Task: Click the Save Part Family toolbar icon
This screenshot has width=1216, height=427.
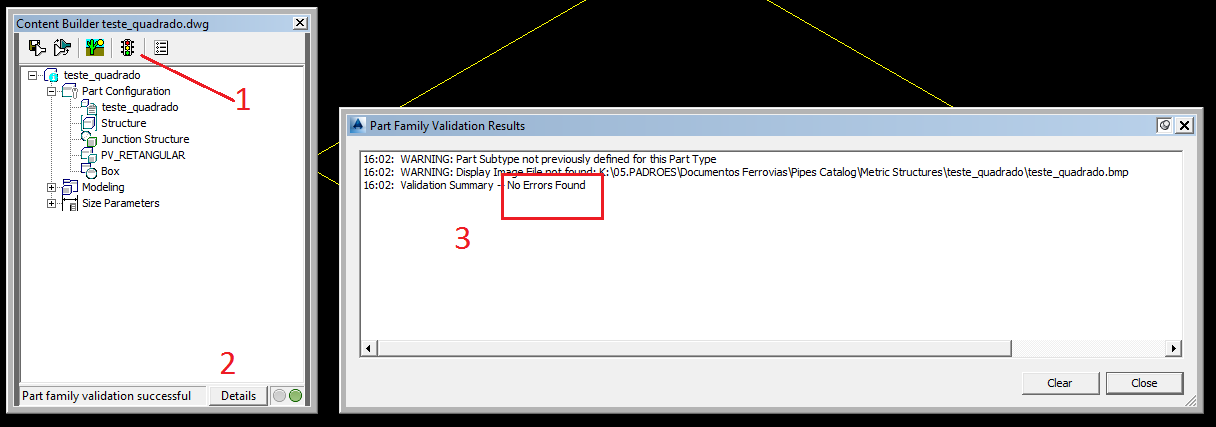Action: tap(37, 47)
